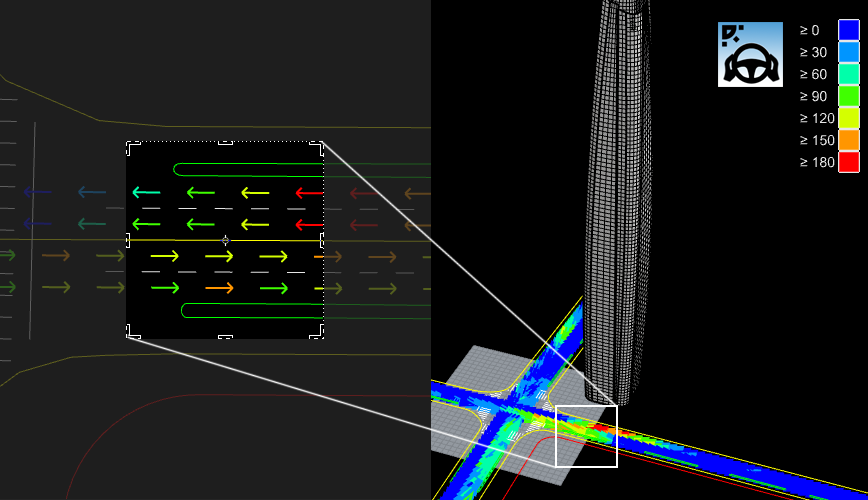Click the bottom-right corner handle of selection
The image size is (868, 500).
tap(318, 333)
